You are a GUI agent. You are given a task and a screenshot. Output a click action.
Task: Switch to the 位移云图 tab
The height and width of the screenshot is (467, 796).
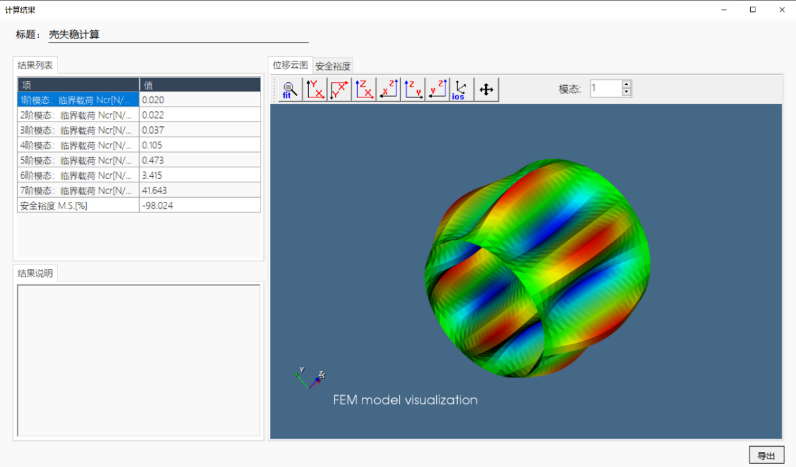[x=291, y=65]
